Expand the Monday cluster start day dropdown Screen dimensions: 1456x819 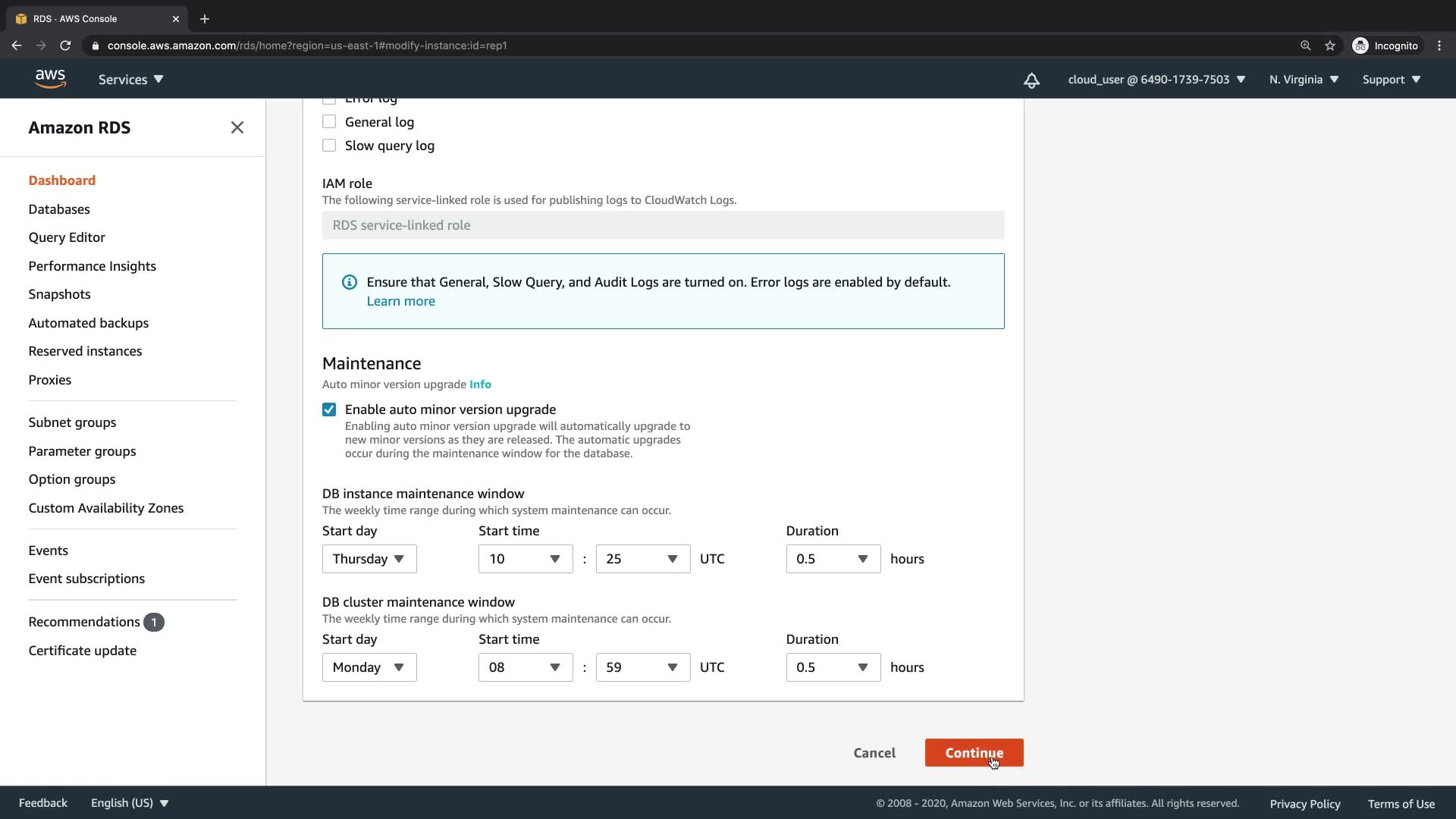pos(369,667)
